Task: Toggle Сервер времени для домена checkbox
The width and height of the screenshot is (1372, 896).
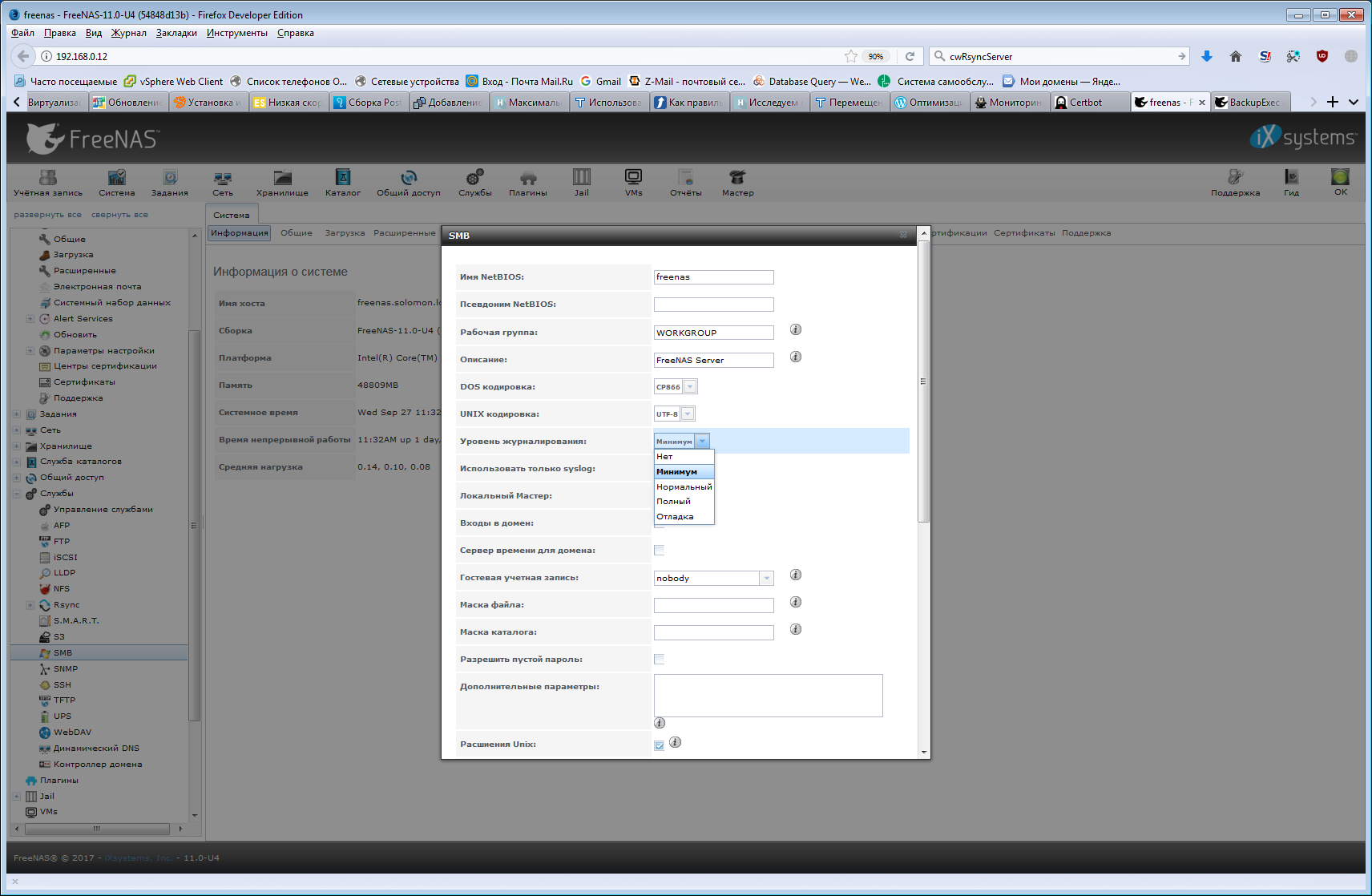Action: pos(660,550)
